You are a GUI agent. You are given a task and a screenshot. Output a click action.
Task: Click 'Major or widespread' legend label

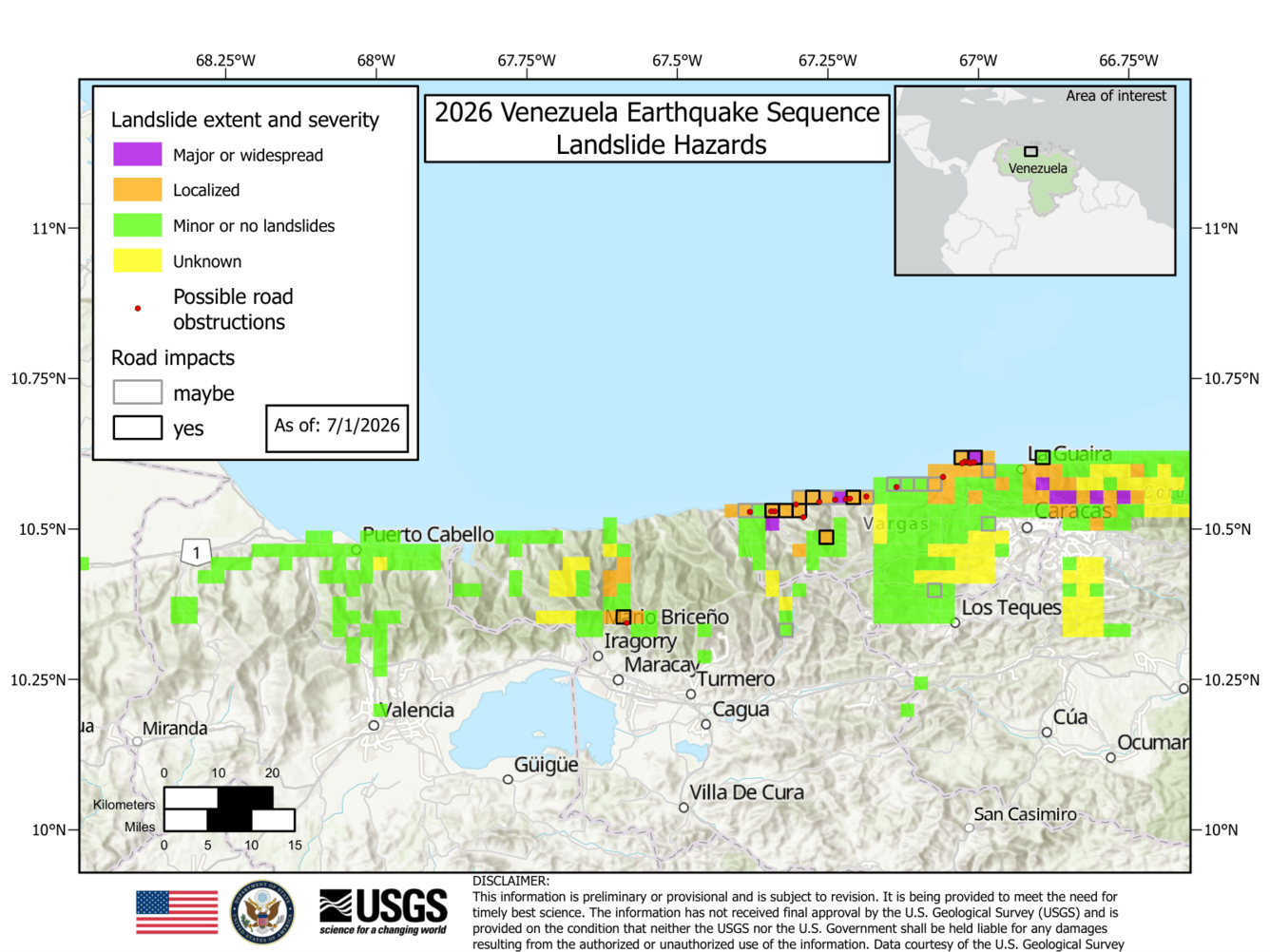click(248, 155)
